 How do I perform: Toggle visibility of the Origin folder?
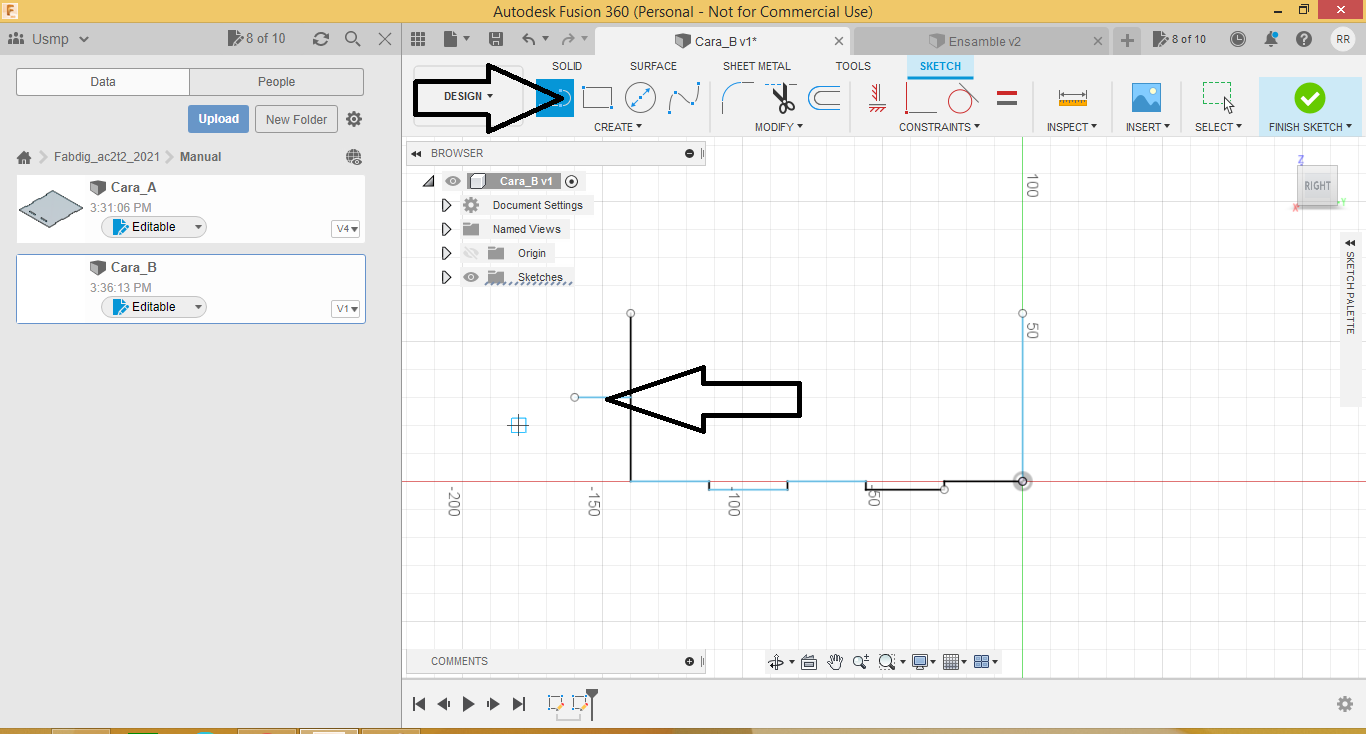tap(471, 253)
